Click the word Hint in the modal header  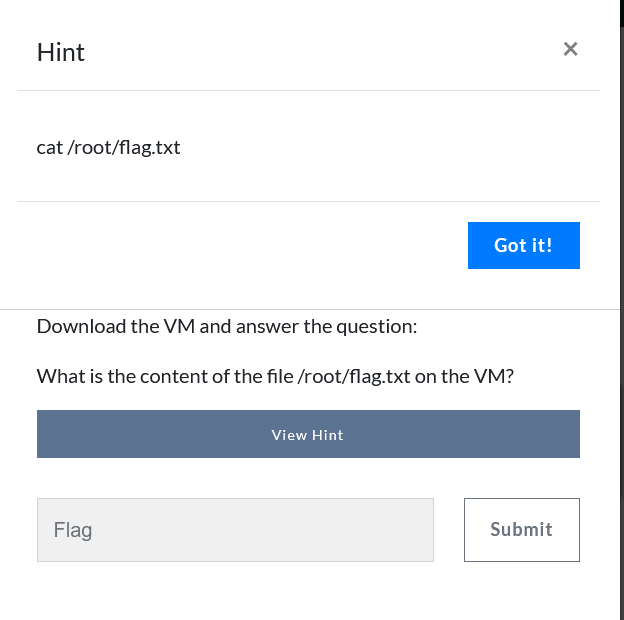[x=61, y=52]
